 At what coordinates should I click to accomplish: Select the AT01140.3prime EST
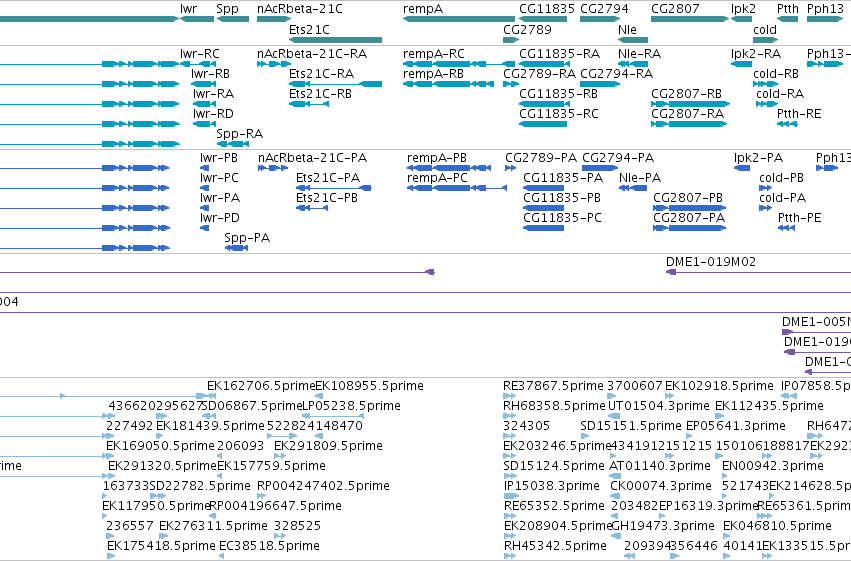tap(615, 476)
